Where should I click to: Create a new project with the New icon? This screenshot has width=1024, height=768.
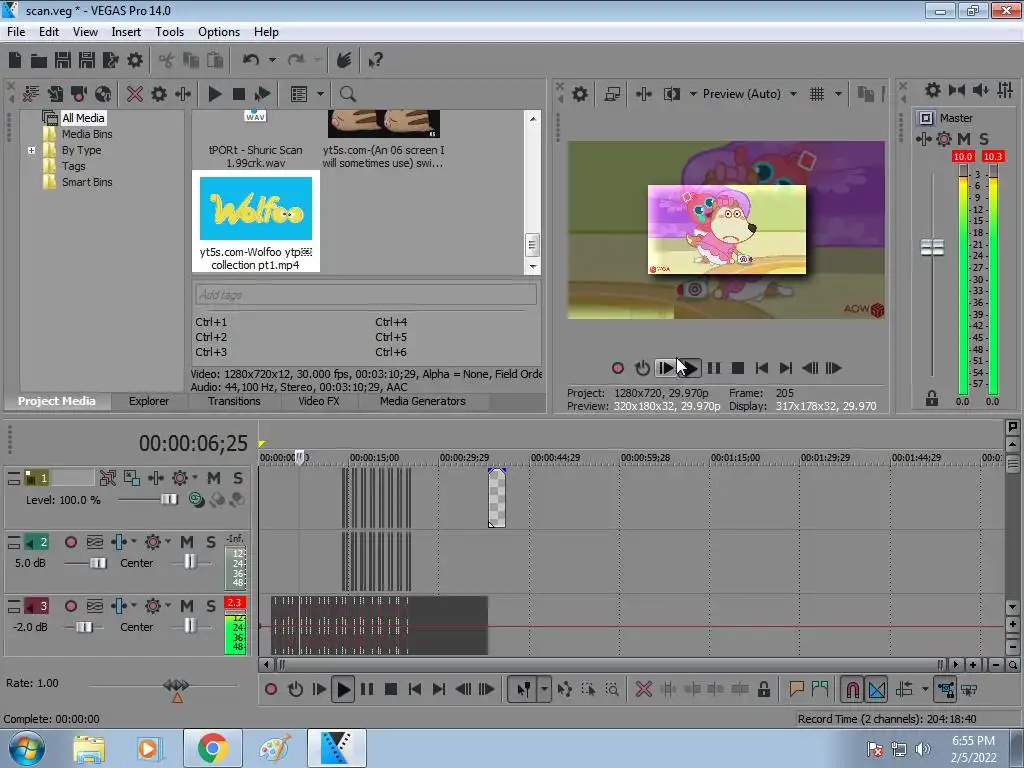tap(15, 60)
